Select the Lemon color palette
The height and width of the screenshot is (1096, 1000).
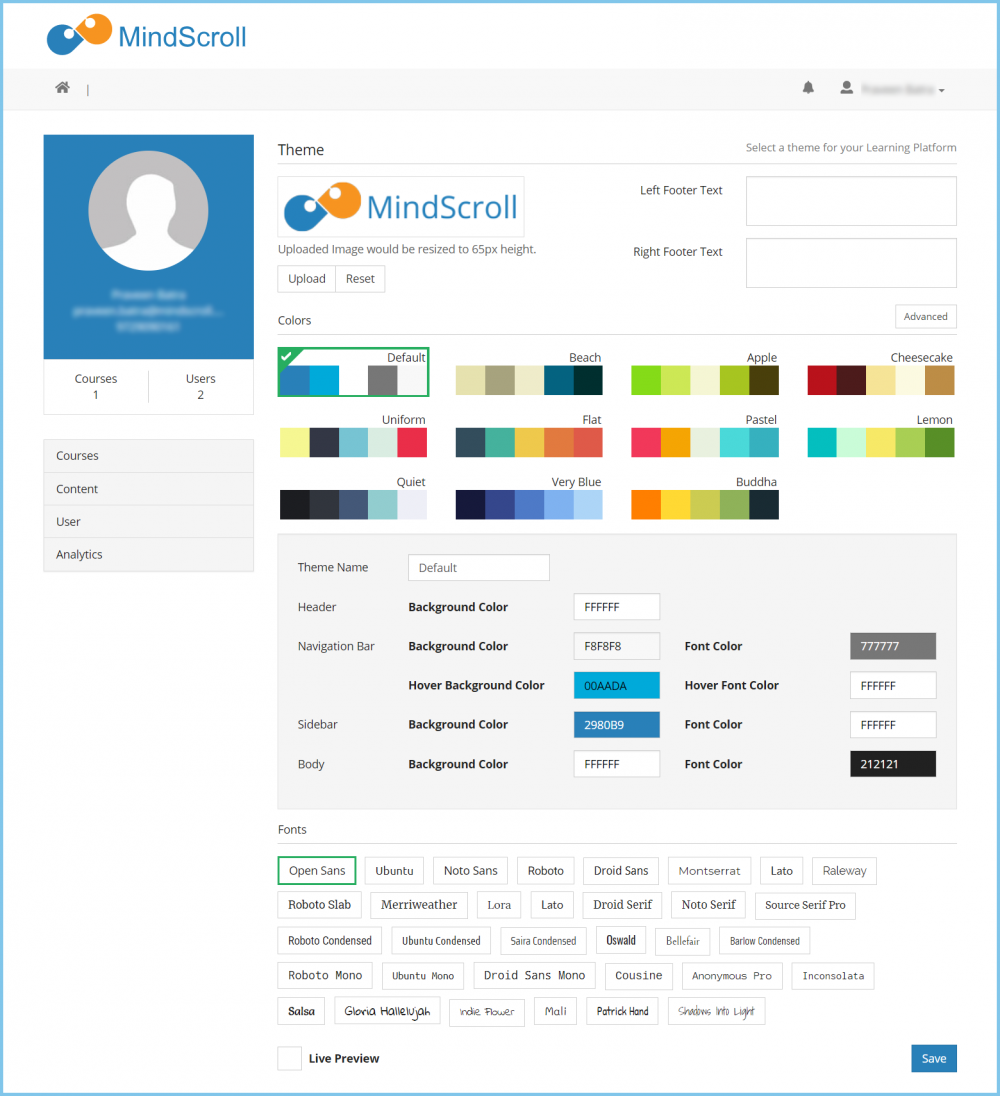(881, 435)
